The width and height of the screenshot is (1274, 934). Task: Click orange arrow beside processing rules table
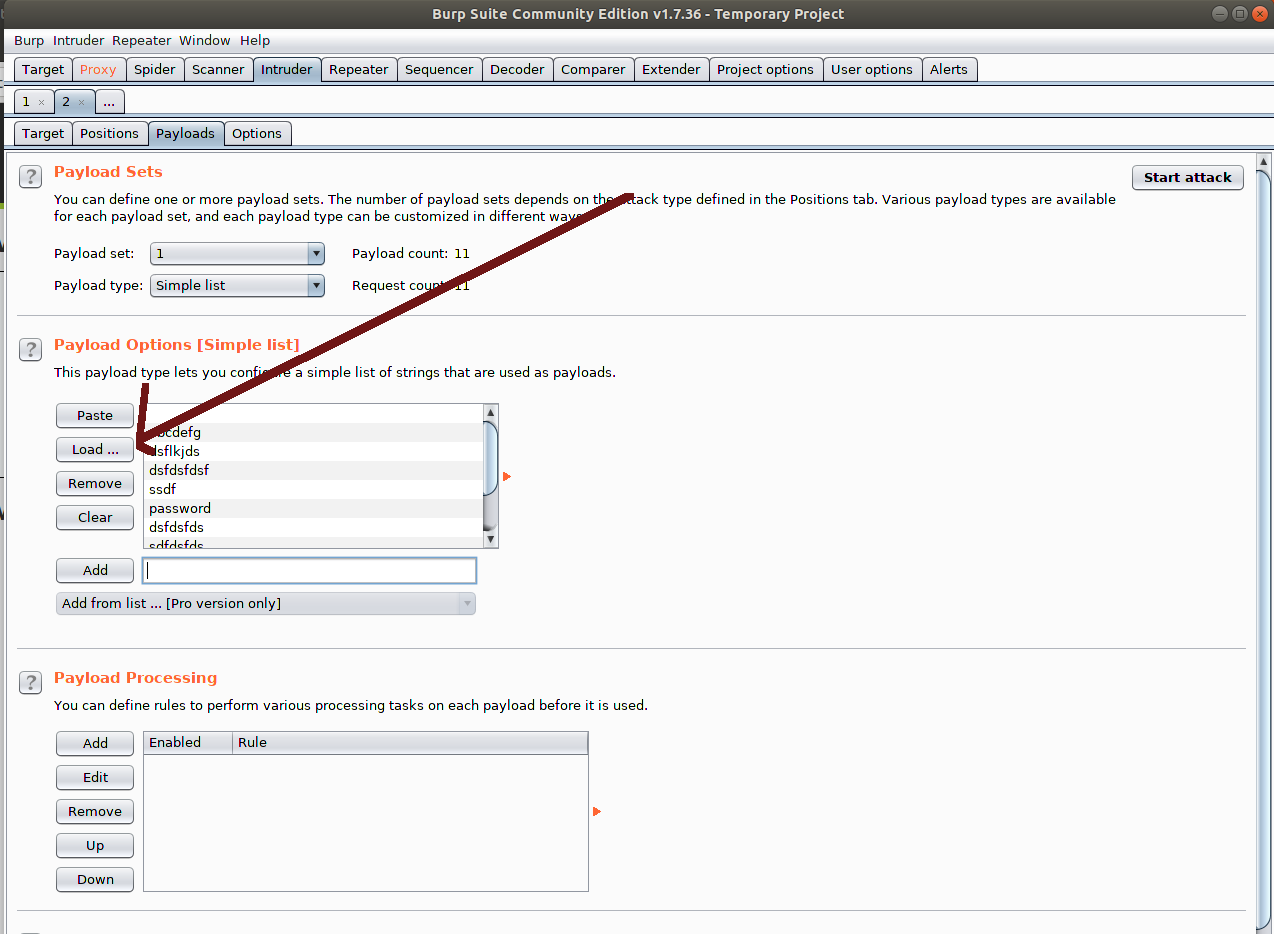point(597,811)
